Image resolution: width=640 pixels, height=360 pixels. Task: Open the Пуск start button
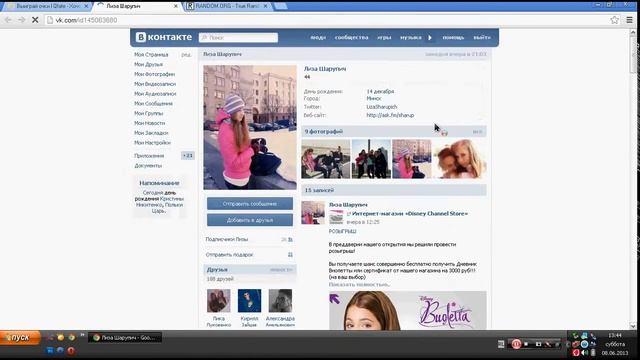pyautogui.click(x=20, y=338)
